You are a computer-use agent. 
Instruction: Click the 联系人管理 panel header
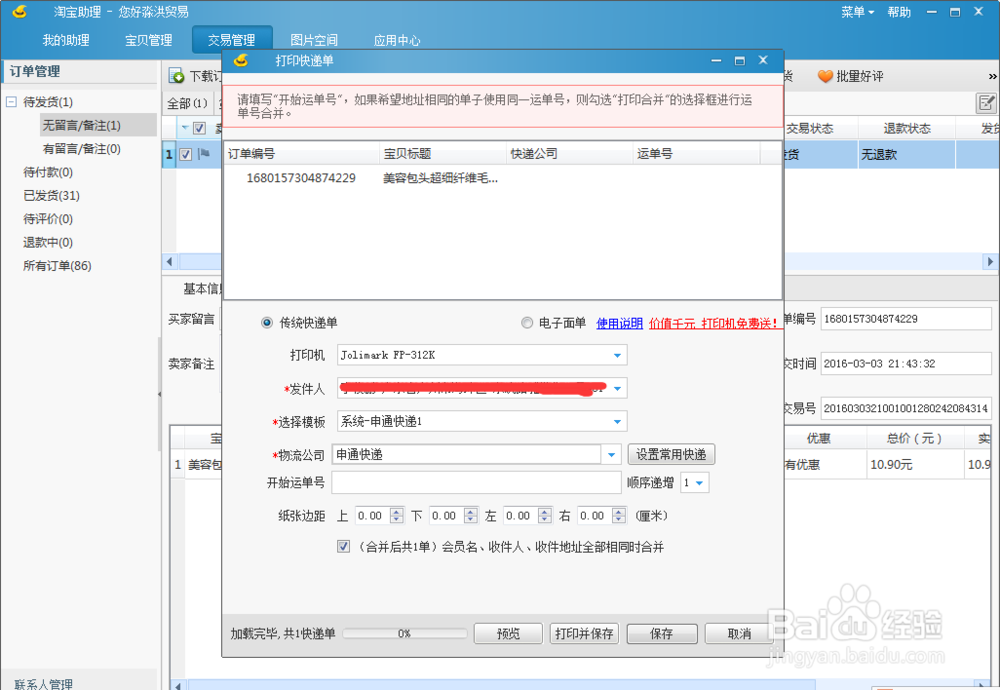80,681
